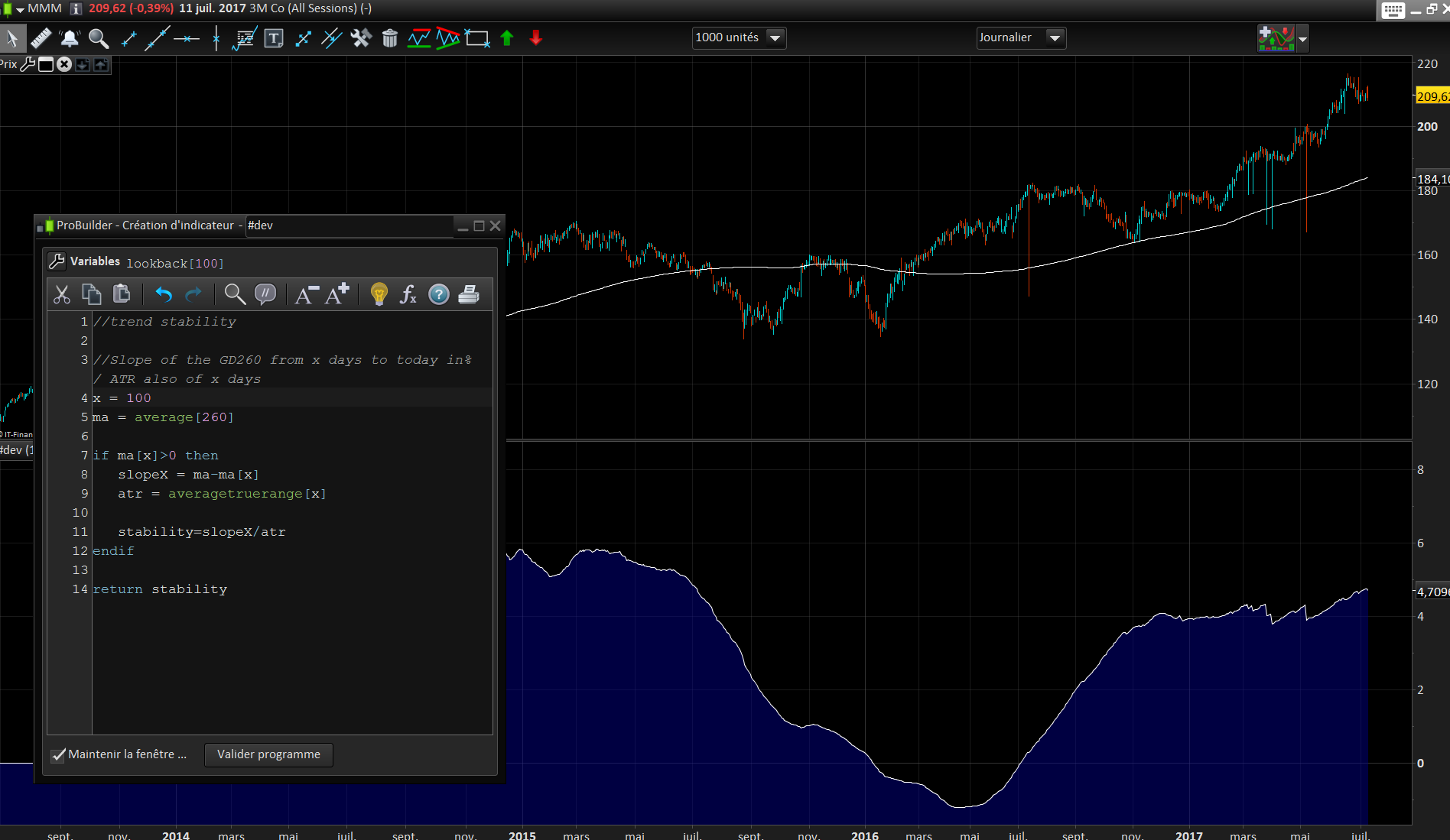This screenshot has height=840, width=1450.
Task: Click the trash bin delete-objects icon
Action: 390,38
